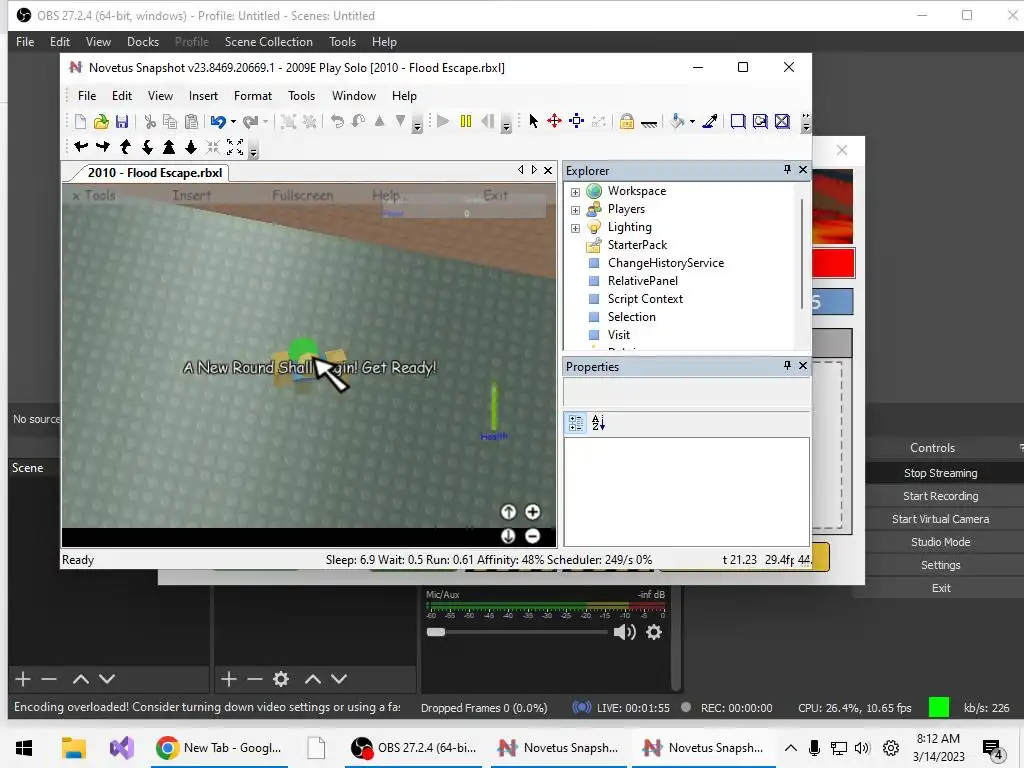Viewport: 1024px width, 768px height.
Task: Click Stop Streaming in OBS Controls
Action: pyautogui.click(x=940, y=473)
